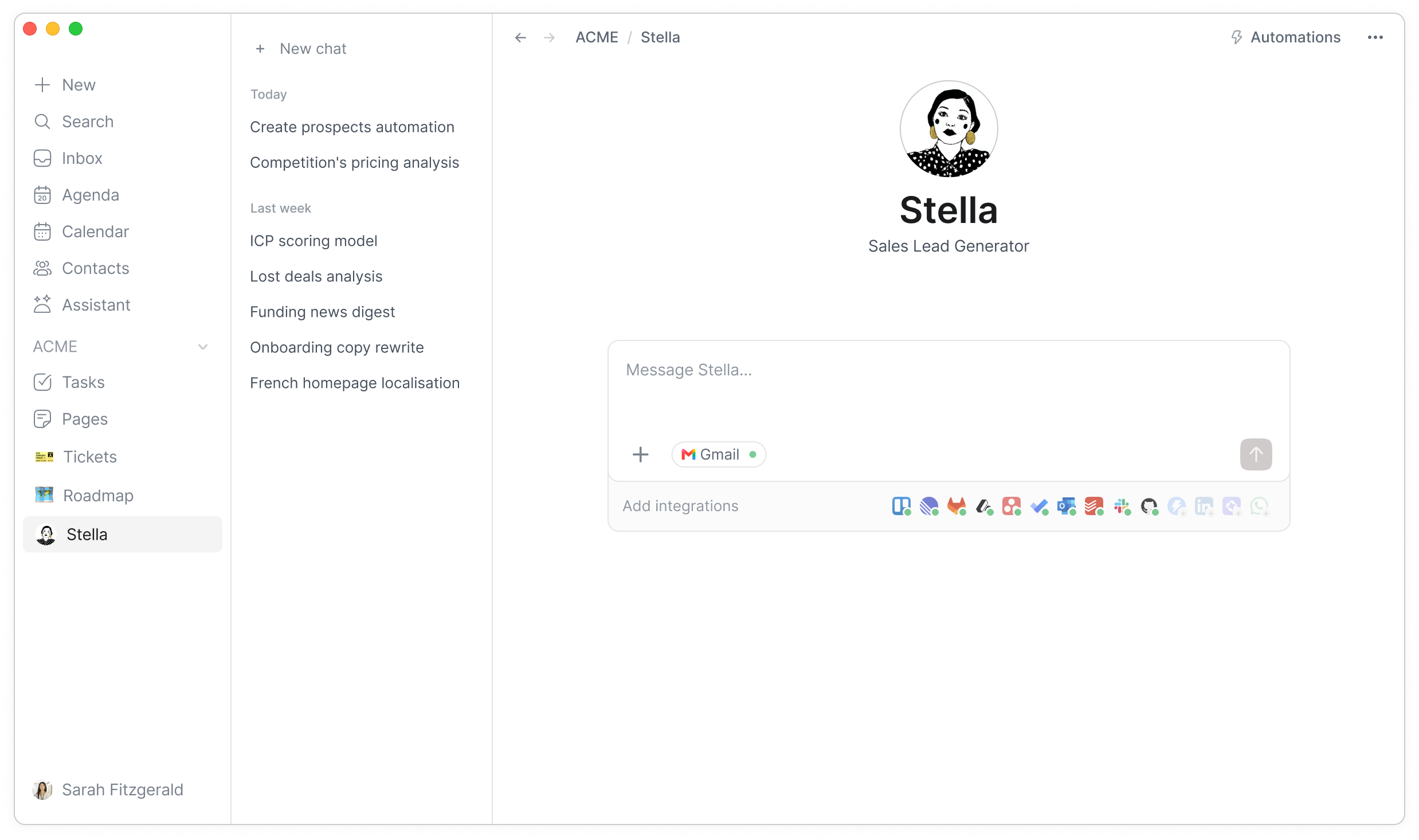Open the "ICP scoring model" chat
The width and height of the screenshot is (1419, 840).
[x=313, y=241]
